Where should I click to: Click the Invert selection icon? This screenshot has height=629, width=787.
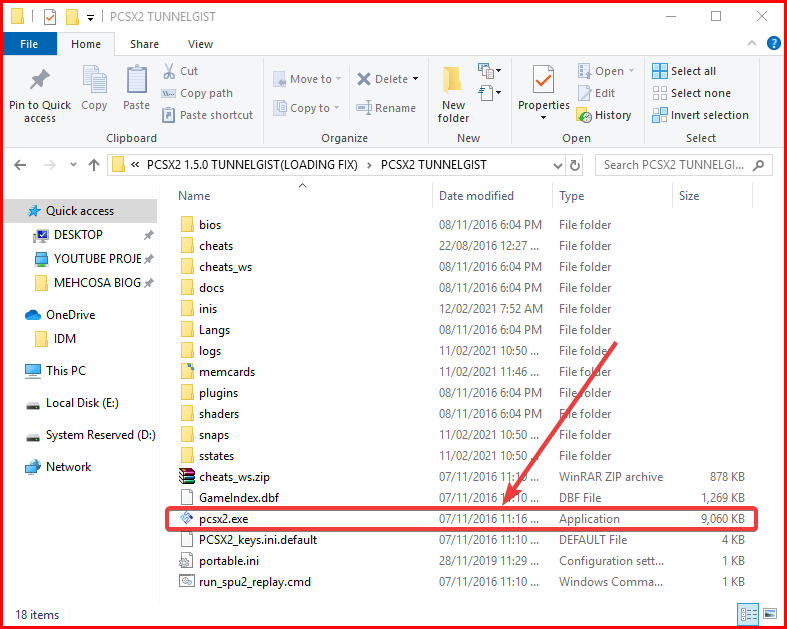coord(660,115)
